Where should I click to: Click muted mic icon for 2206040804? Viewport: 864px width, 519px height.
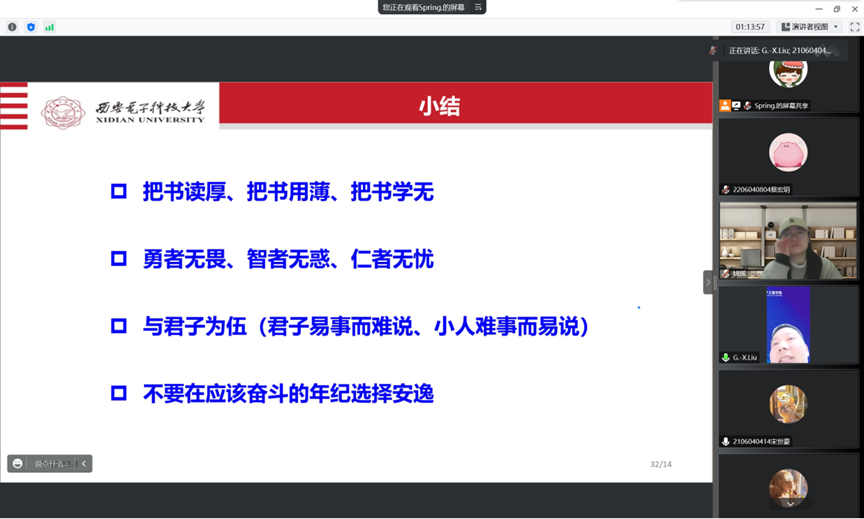pos(726,189)
